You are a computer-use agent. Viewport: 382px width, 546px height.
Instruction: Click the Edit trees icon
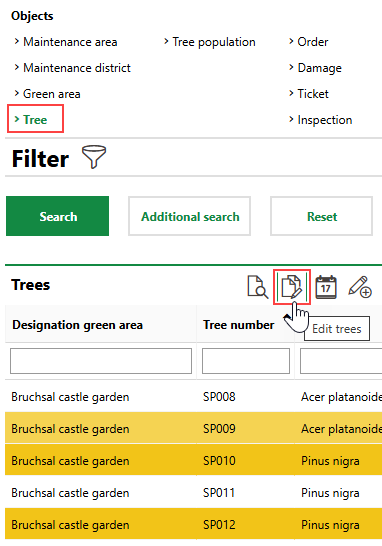pos(291,287)
